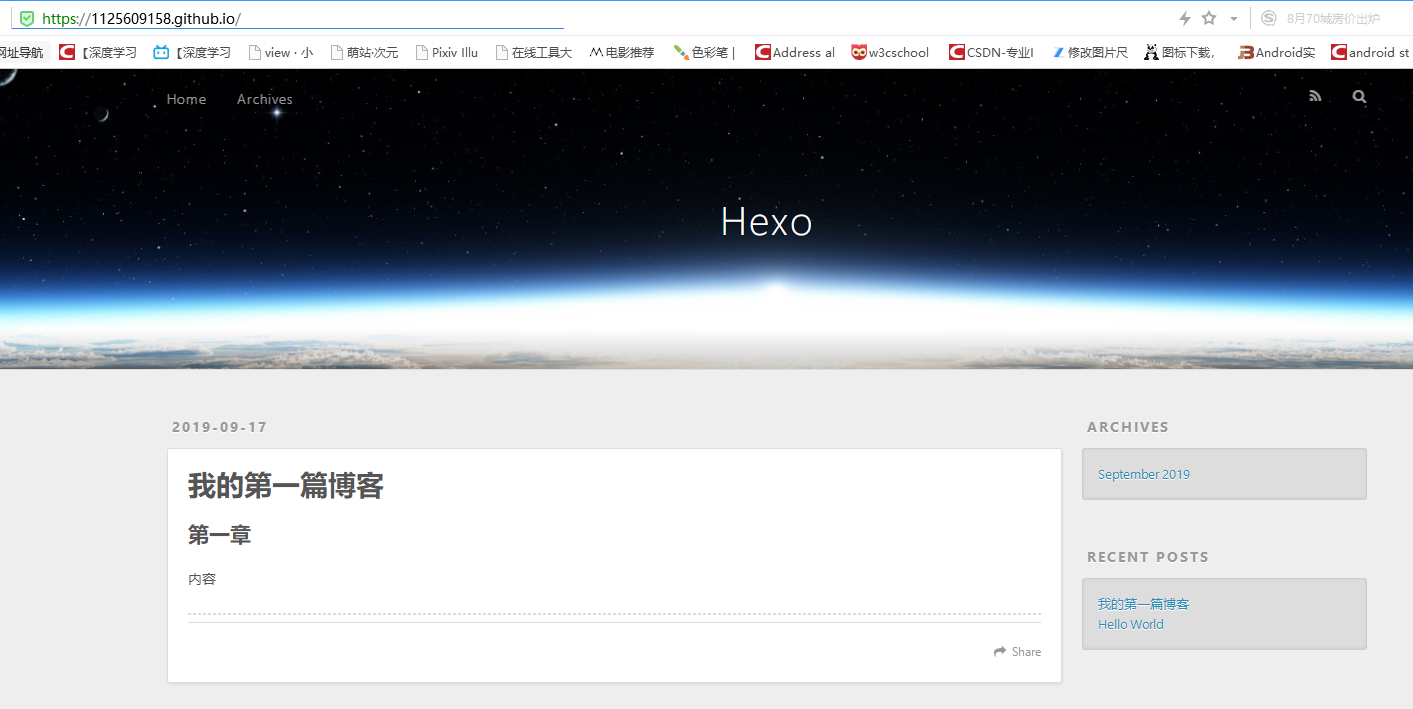Open the site search magnifier icon

[1358, 96]
